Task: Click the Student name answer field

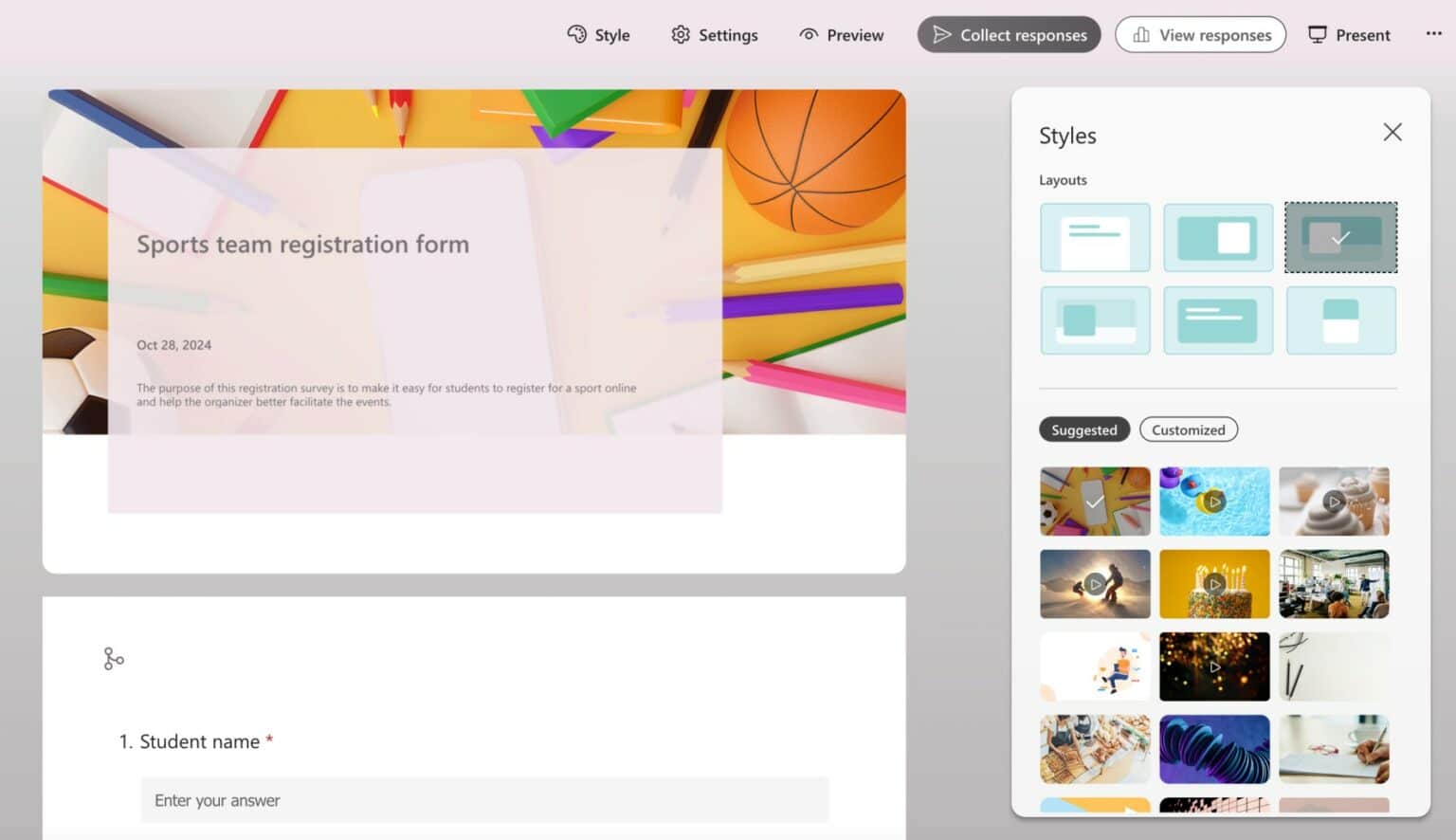Action: 484,800
